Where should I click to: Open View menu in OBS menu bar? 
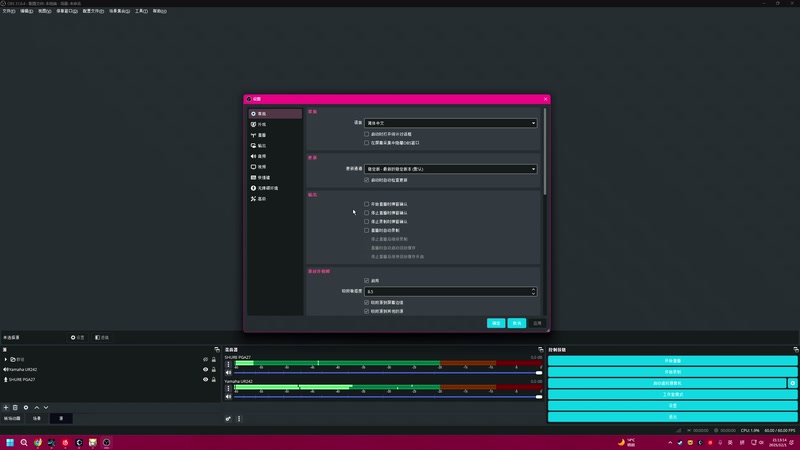pos(45,11)
